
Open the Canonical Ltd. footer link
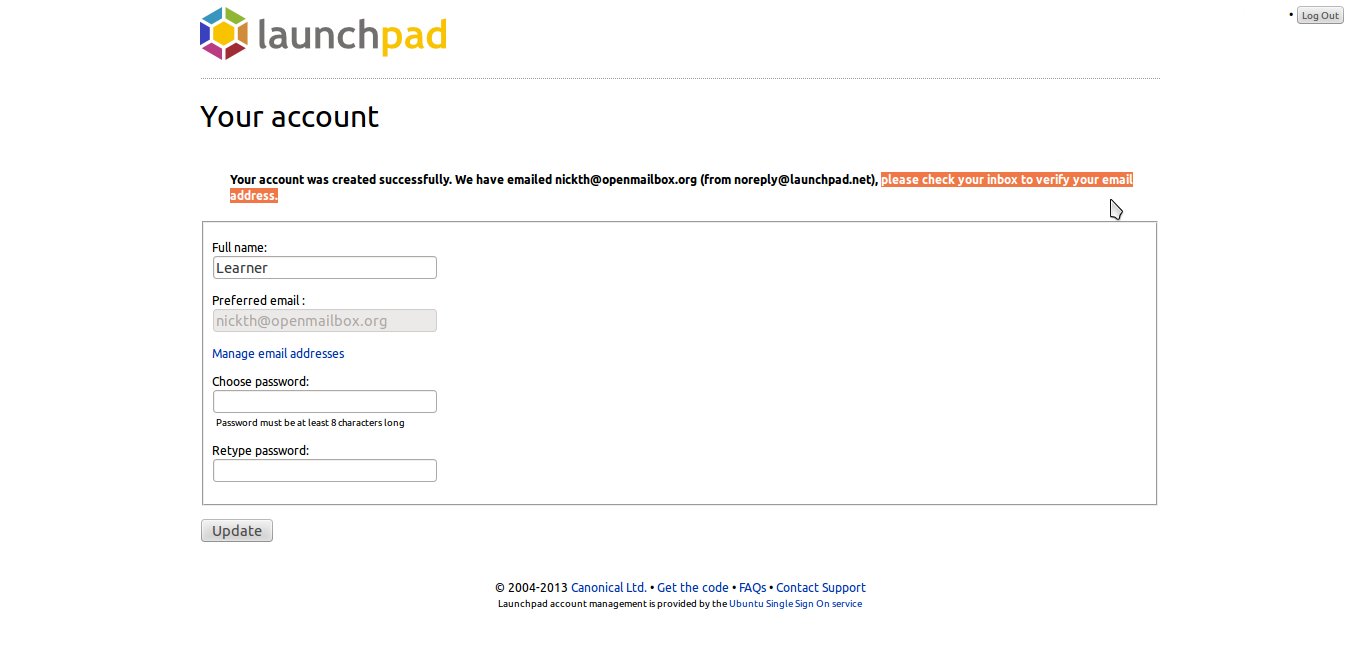608,588
